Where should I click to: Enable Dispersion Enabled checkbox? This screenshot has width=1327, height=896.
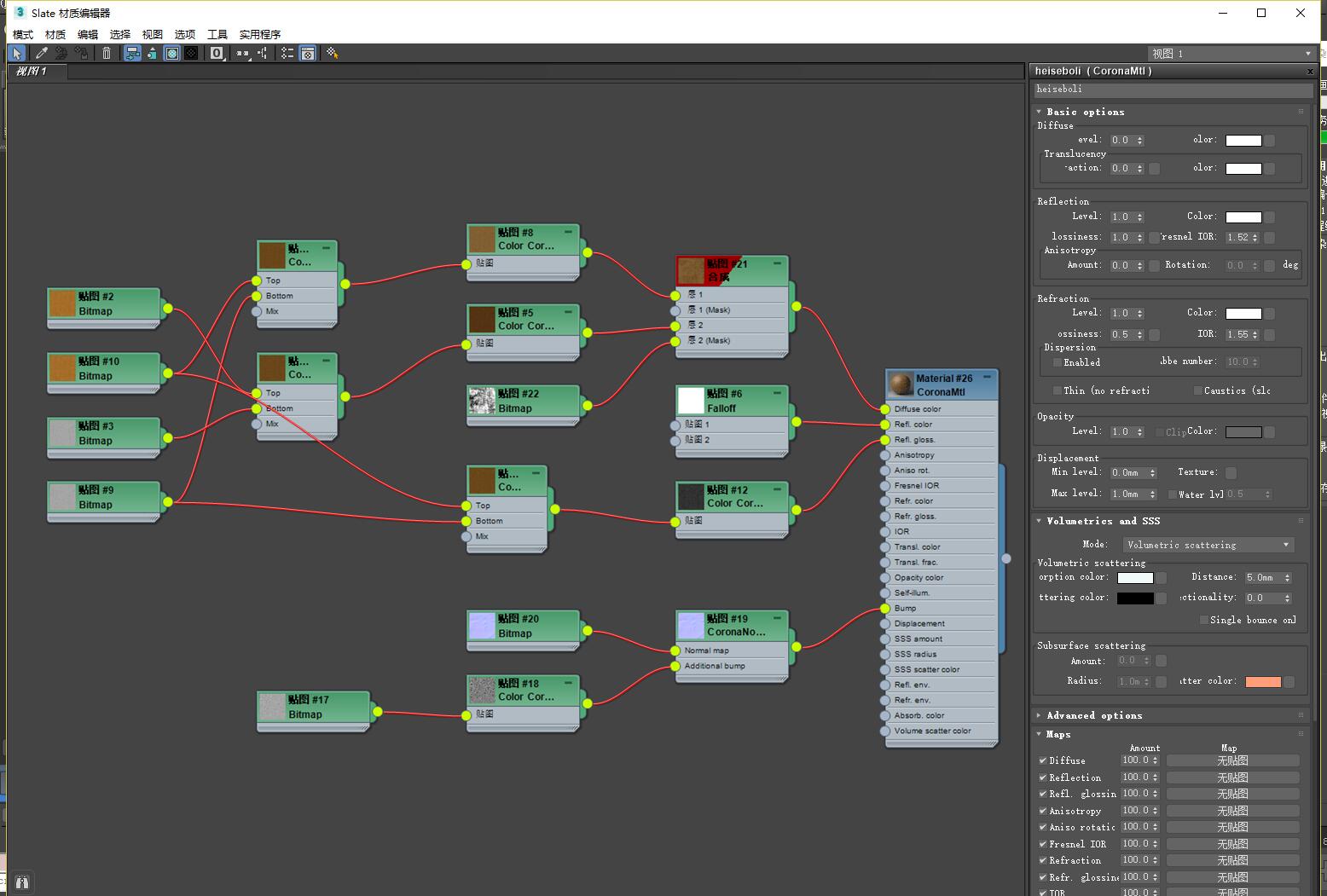pyautogui.click(x=1057, y=362)
